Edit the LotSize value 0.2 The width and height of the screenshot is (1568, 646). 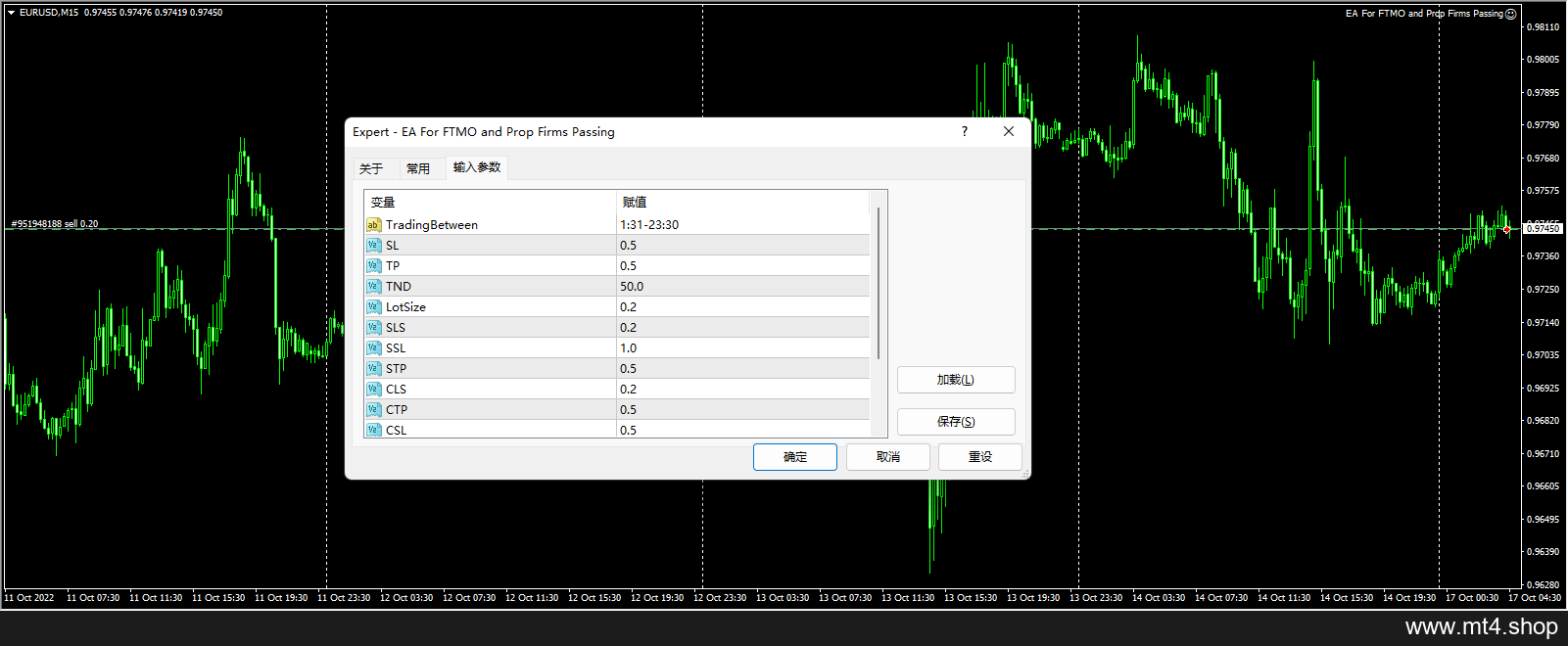pos(743,307)
